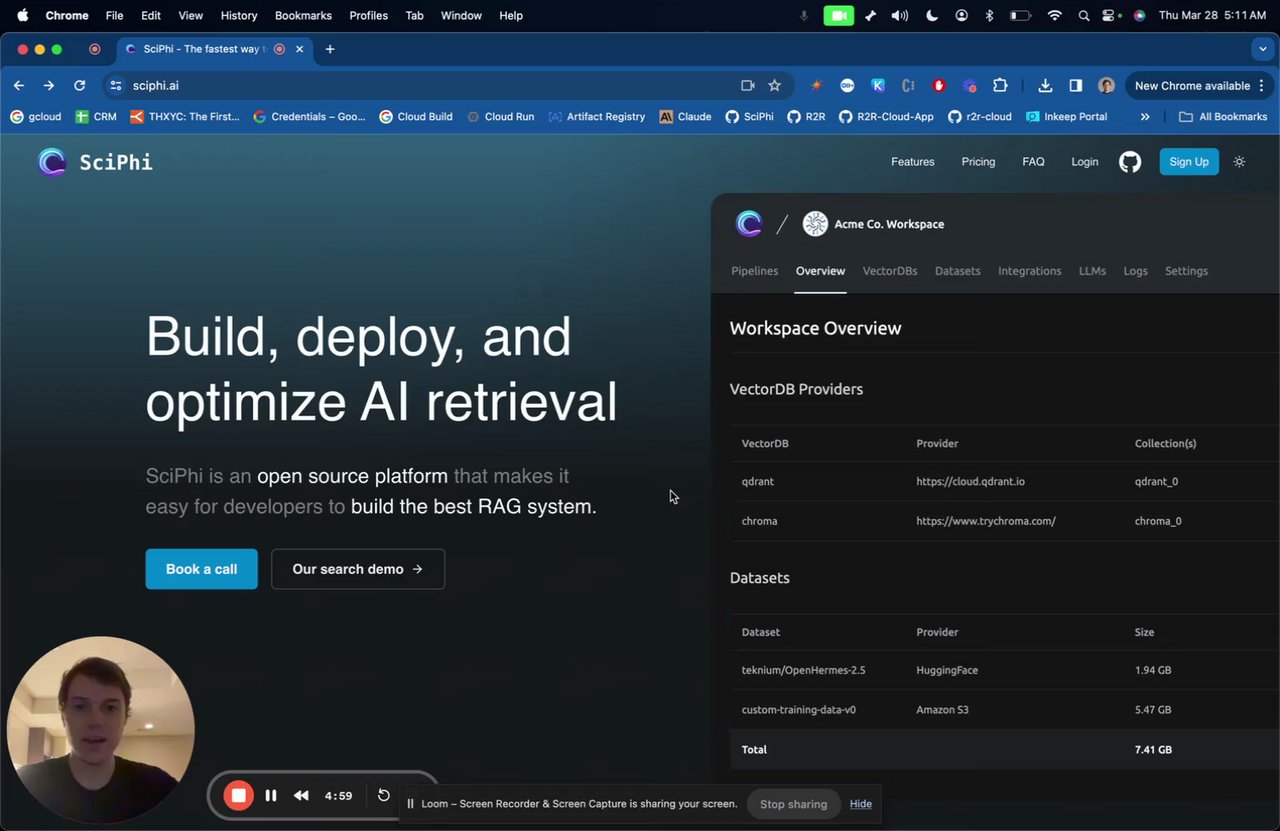1280x831 pixels.
Task: Click the red hand extension icon
Action: pos(939,86)
